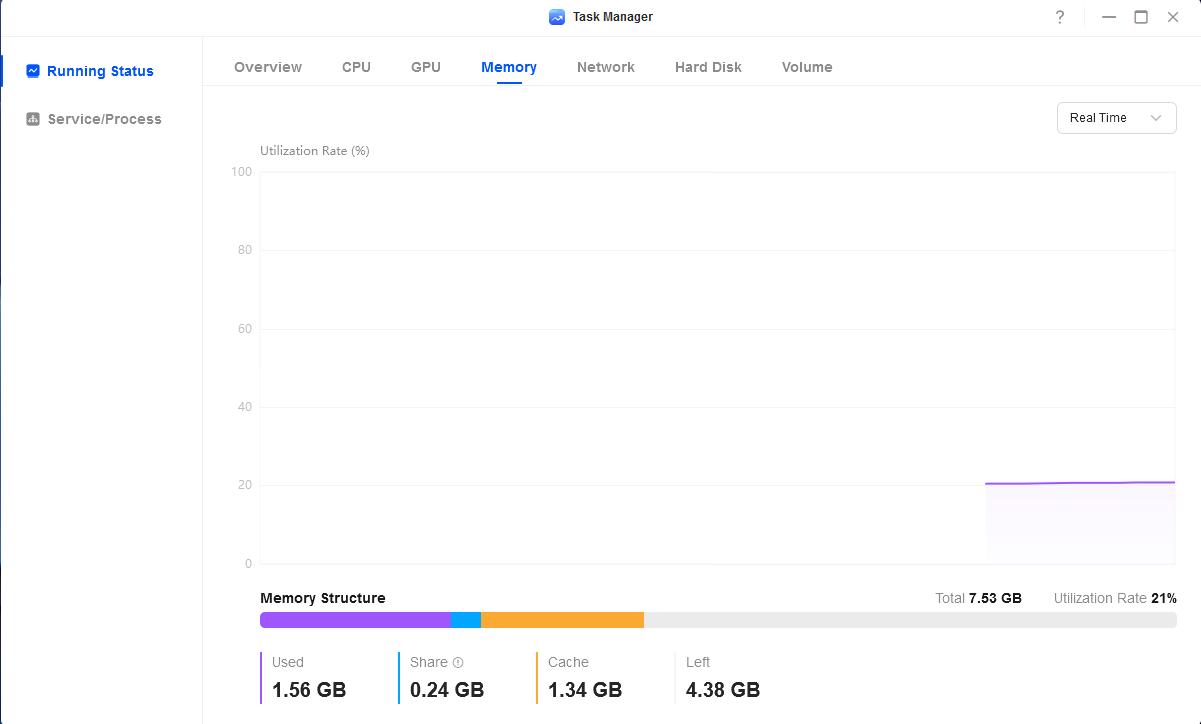Click the Running Status chart icon
1201x724 pixels.
33,71
